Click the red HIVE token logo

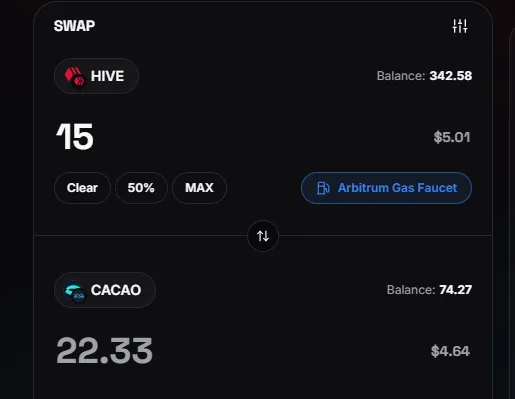(75, 76)
